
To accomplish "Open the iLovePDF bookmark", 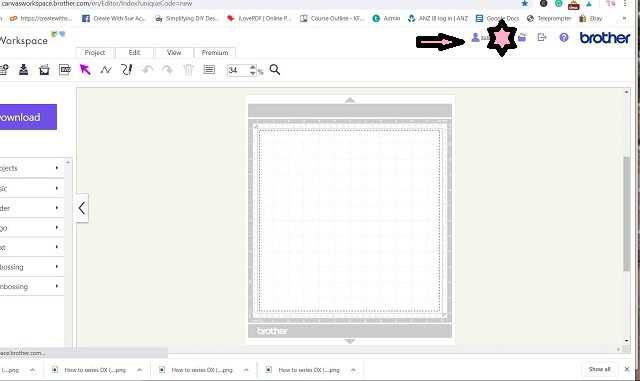I will (259, 18).
